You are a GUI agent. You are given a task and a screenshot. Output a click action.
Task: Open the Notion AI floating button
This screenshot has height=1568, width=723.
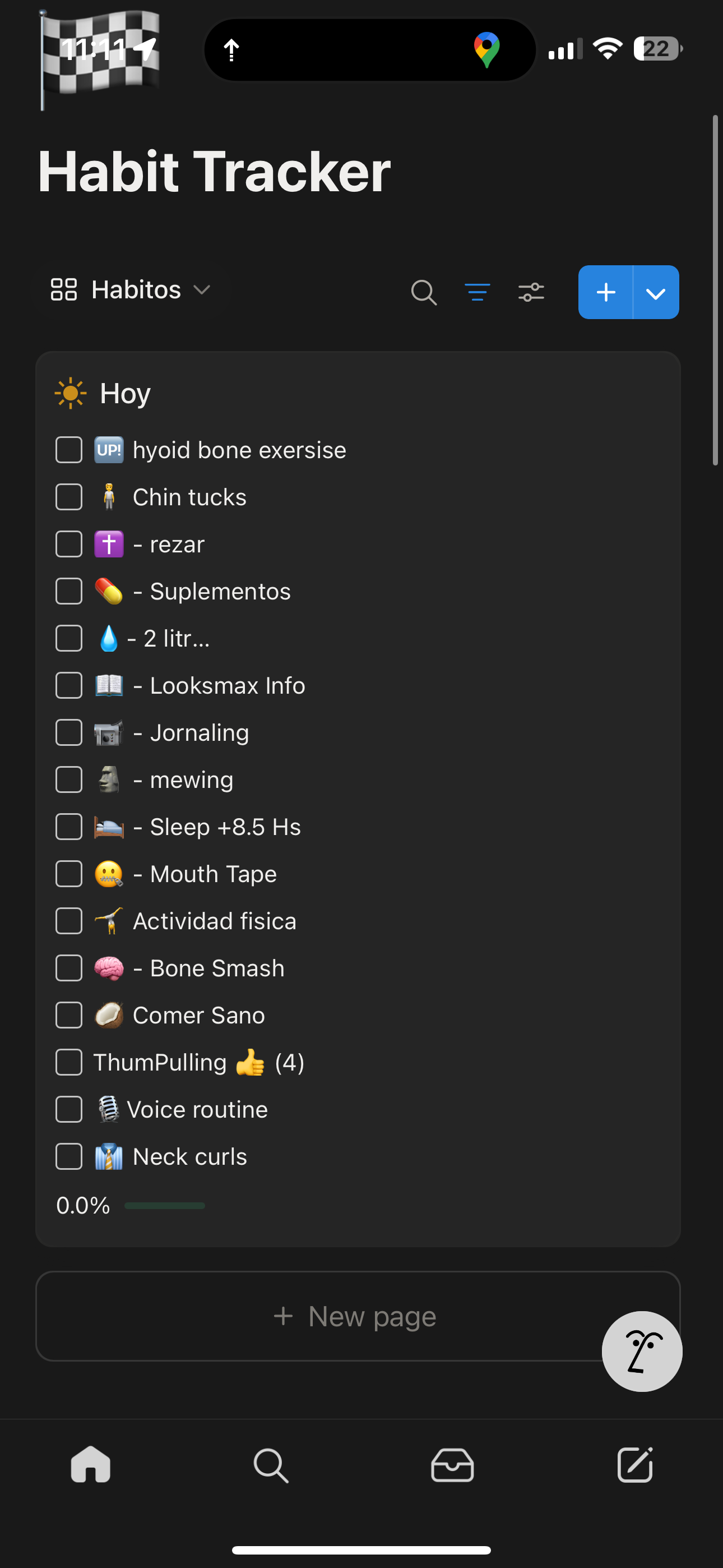point(641,1351)
